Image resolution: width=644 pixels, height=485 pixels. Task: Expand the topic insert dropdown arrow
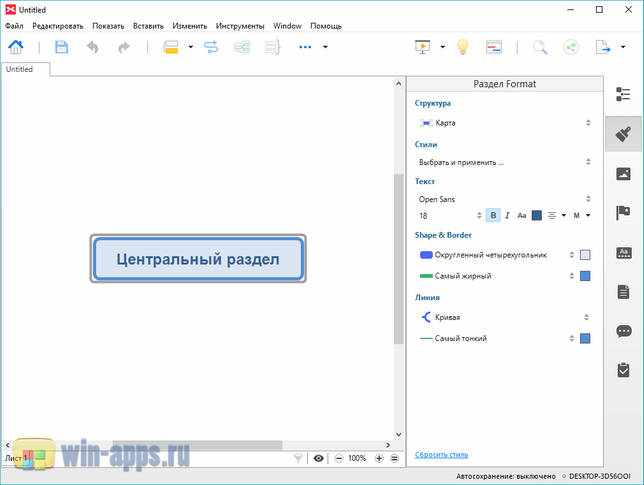pyautogui.click(x=191, y=47)
